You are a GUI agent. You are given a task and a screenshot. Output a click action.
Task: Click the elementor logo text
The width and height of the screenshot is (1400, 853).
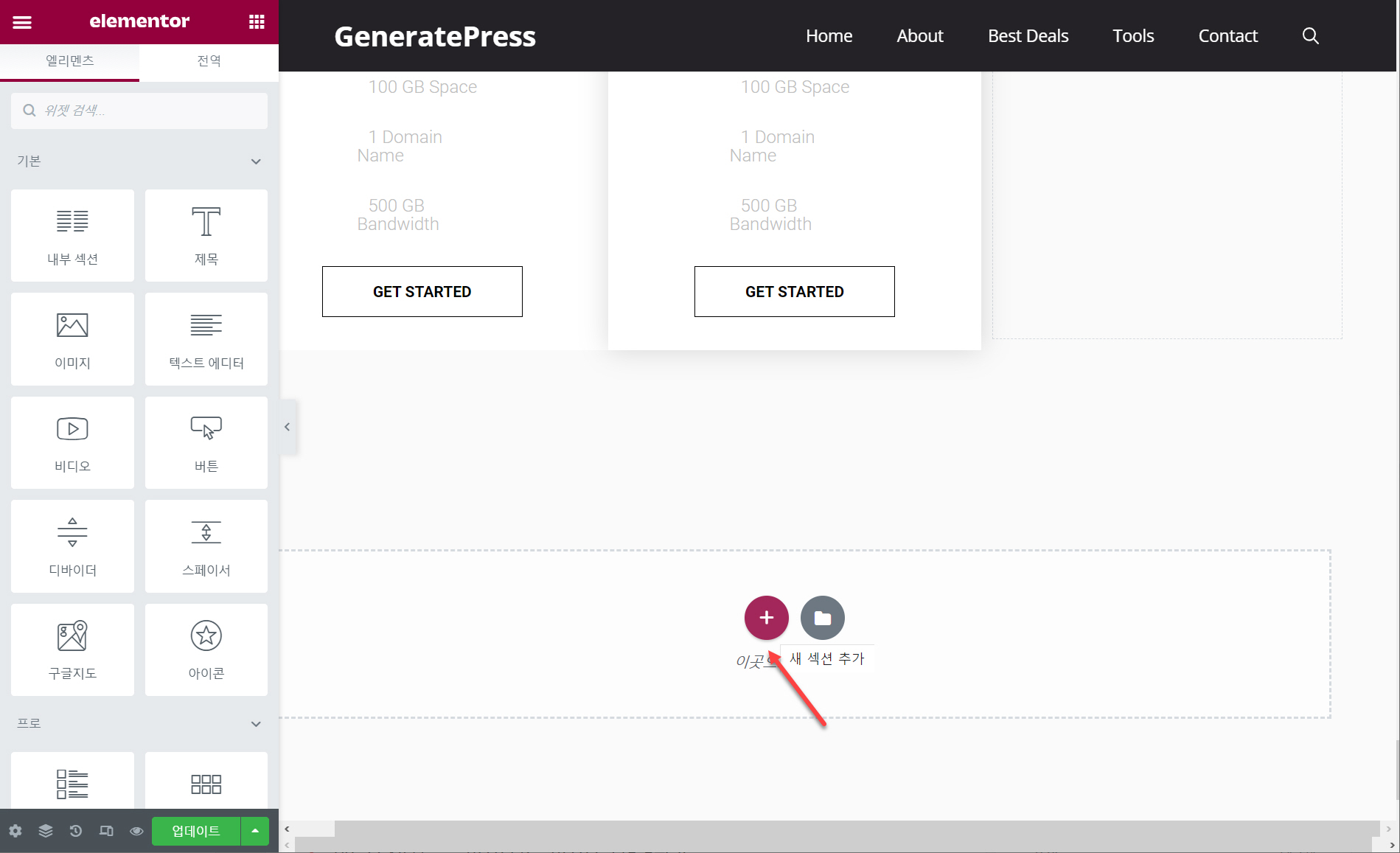(139, 21)
